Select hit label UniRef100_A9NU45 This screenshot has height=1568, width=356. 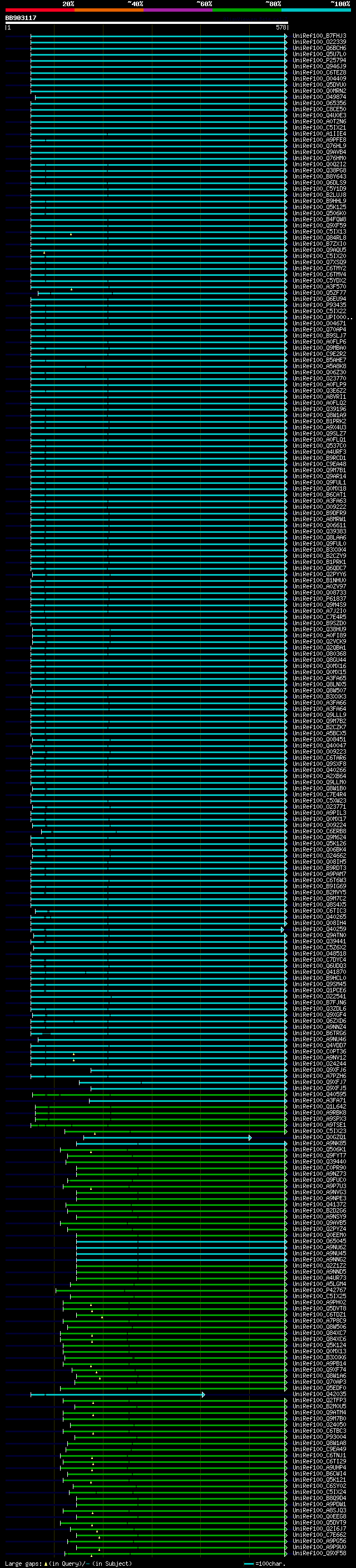319,1254
